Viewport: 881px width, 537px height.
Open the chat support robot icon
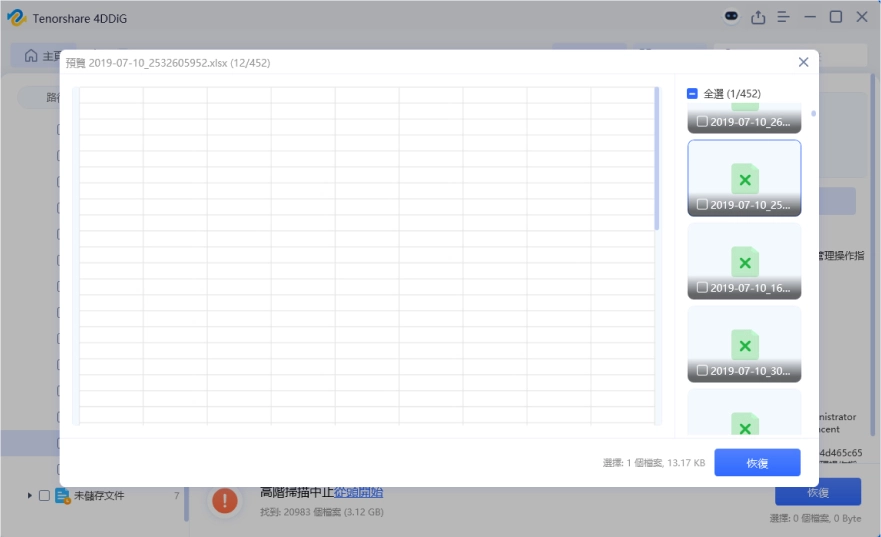(x=731, y=16)
